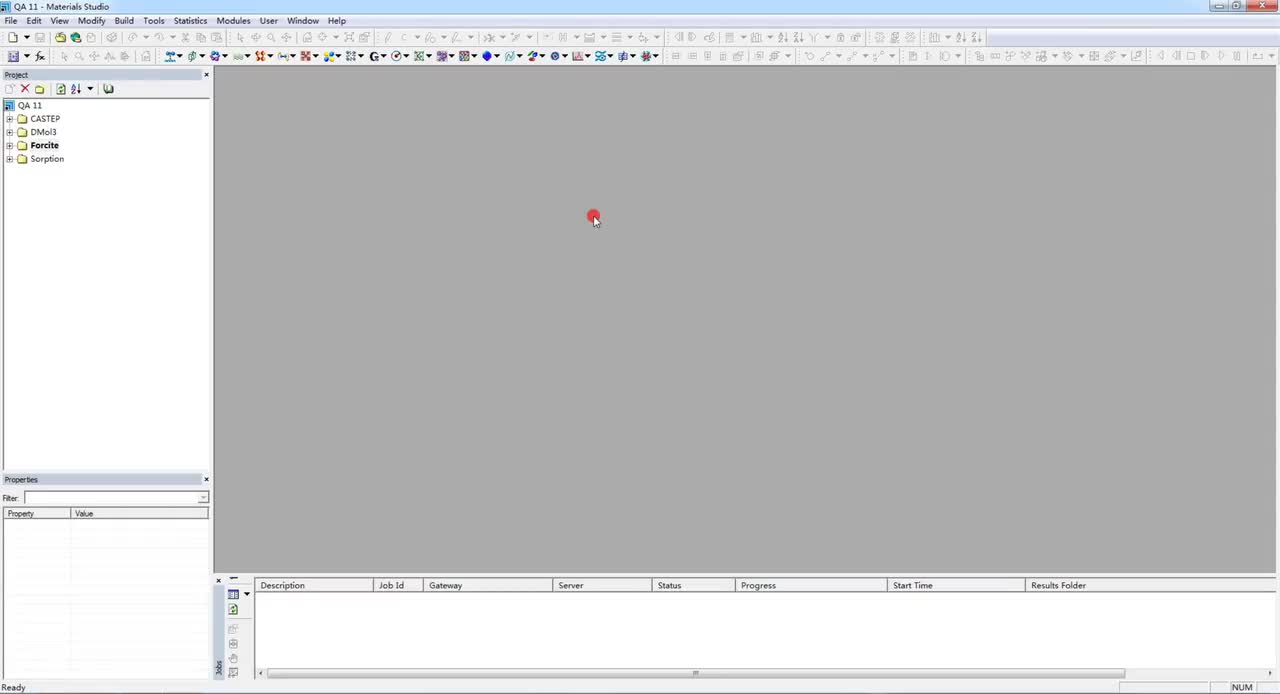Click the Description column header in Jobs
The width and height of the screenshot is (1280, 694).
click(314, 585)
